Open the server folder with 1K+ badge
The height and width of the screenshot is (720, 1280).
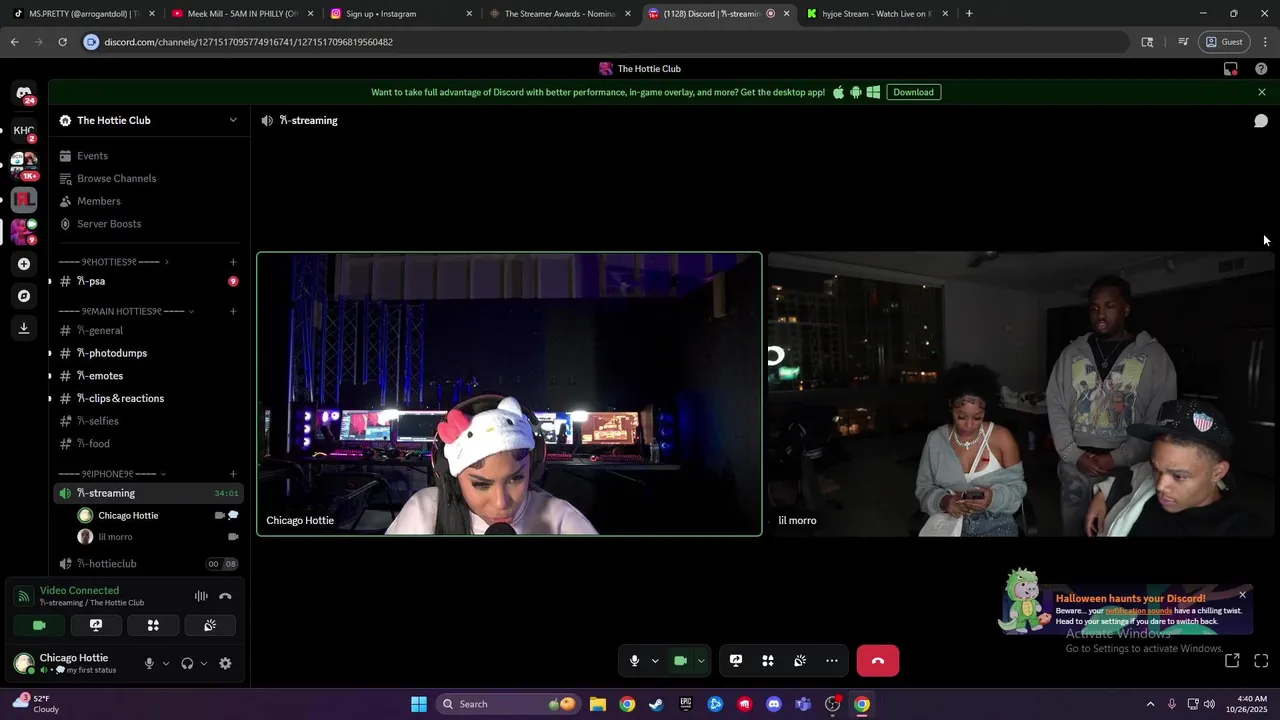[24, 163]
